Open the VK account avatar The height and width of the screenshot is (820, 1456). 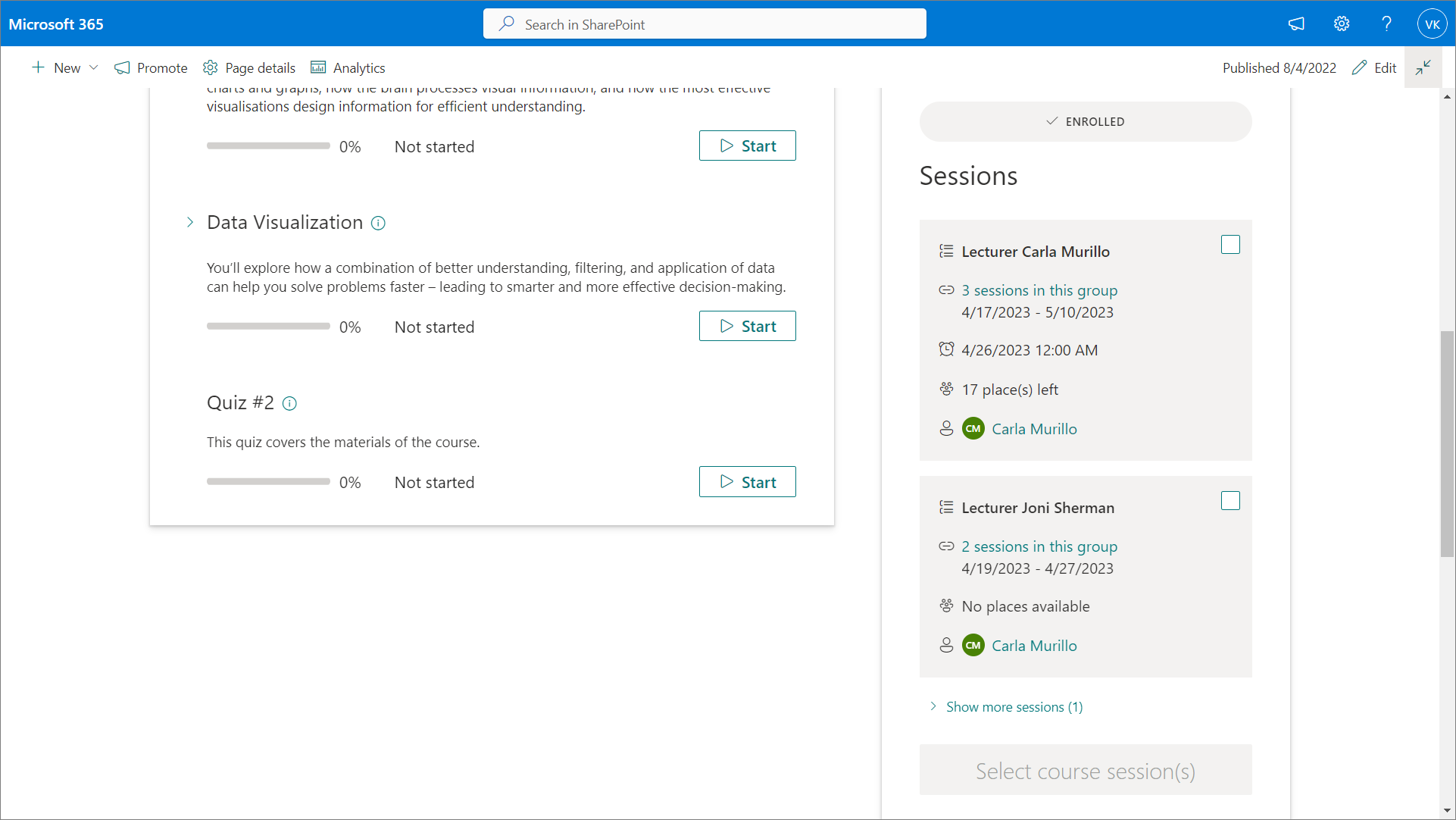pos(1432,24)
